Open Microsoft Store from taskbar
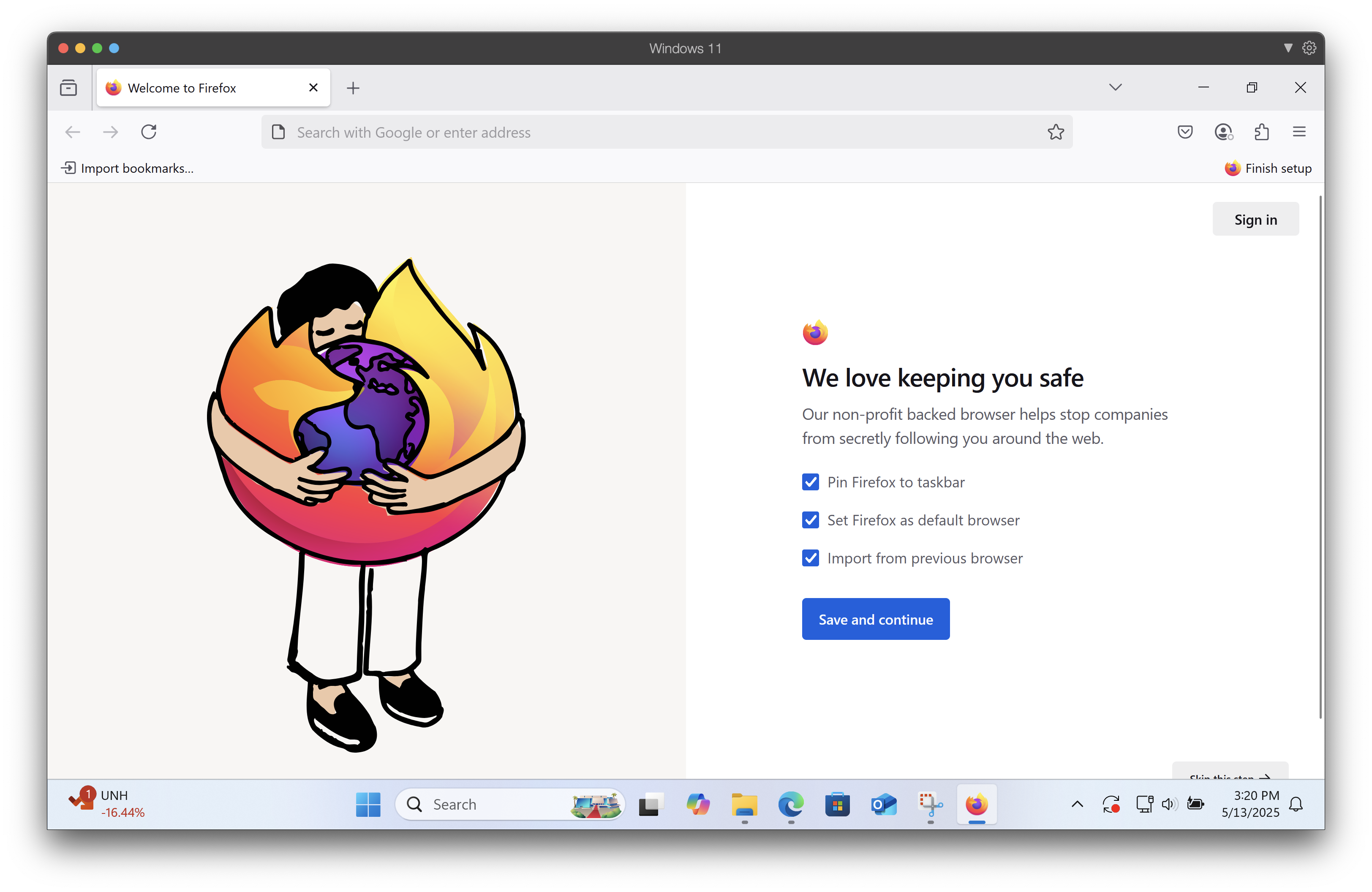This screenshot has width=1372, height=892. coord(837,804)
